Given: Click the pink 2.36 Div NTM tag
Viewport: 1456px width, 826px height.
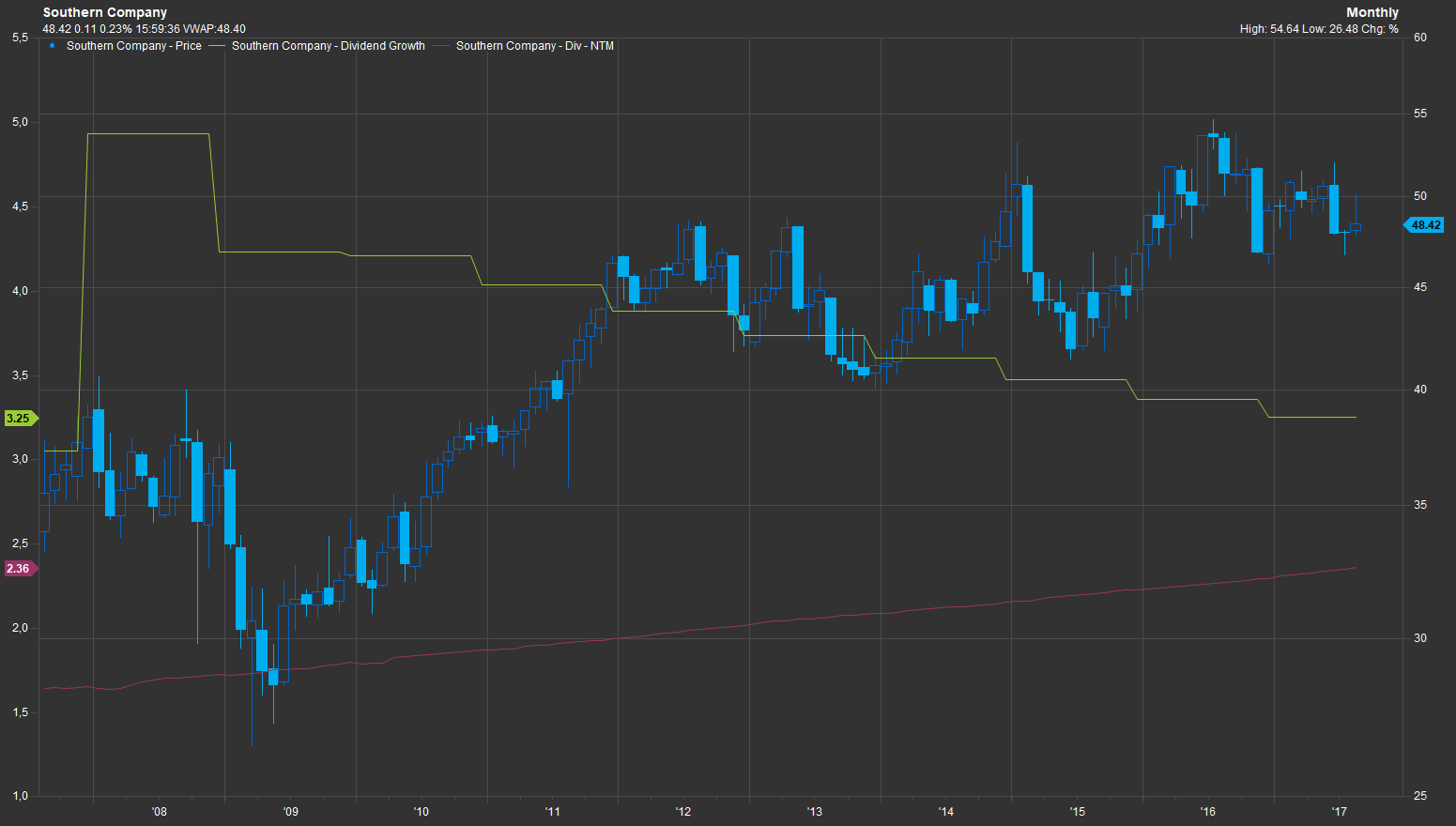Looking at the screenshot, I should click(x=20, y=569).
